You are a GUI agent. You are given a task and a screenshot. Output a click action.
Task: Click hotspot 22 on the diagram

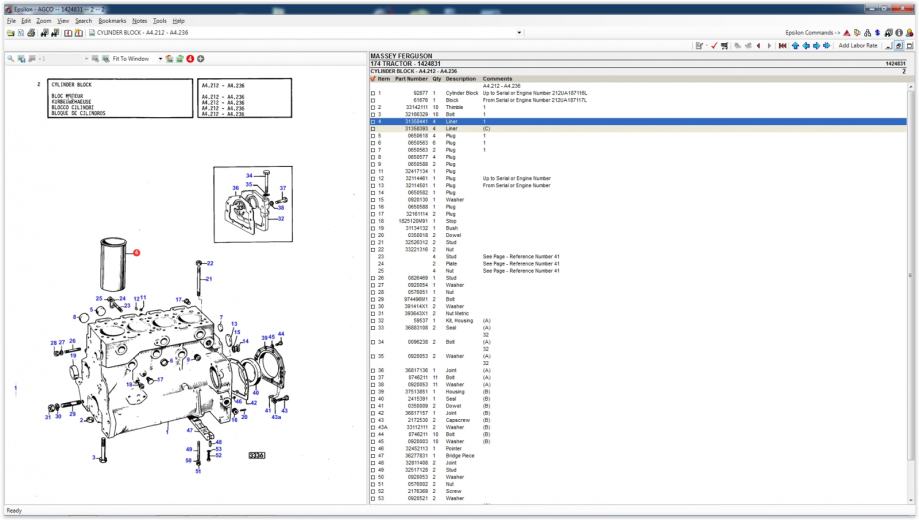(x=210, y=263)
